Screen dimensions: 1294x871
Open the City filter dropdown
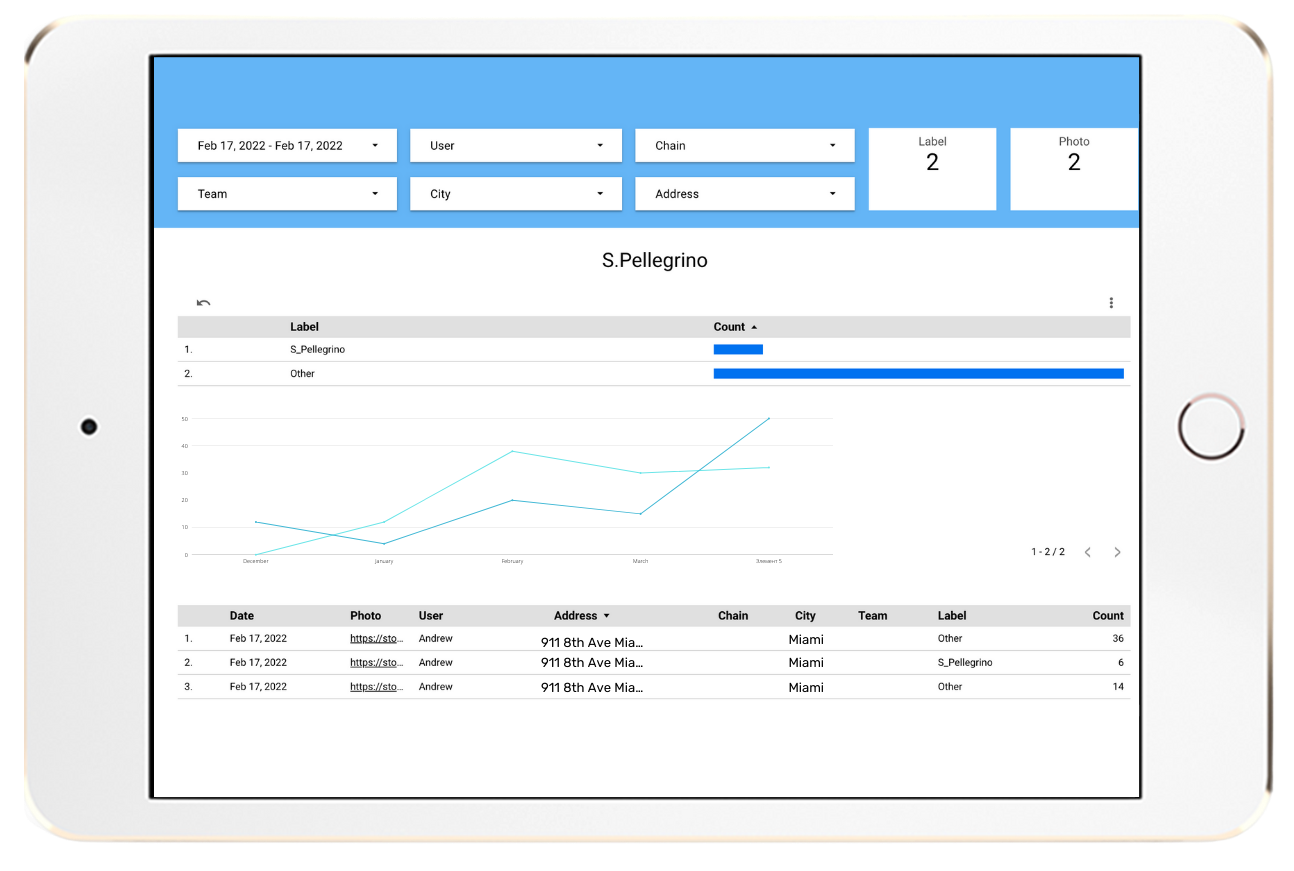pos(516,194)
